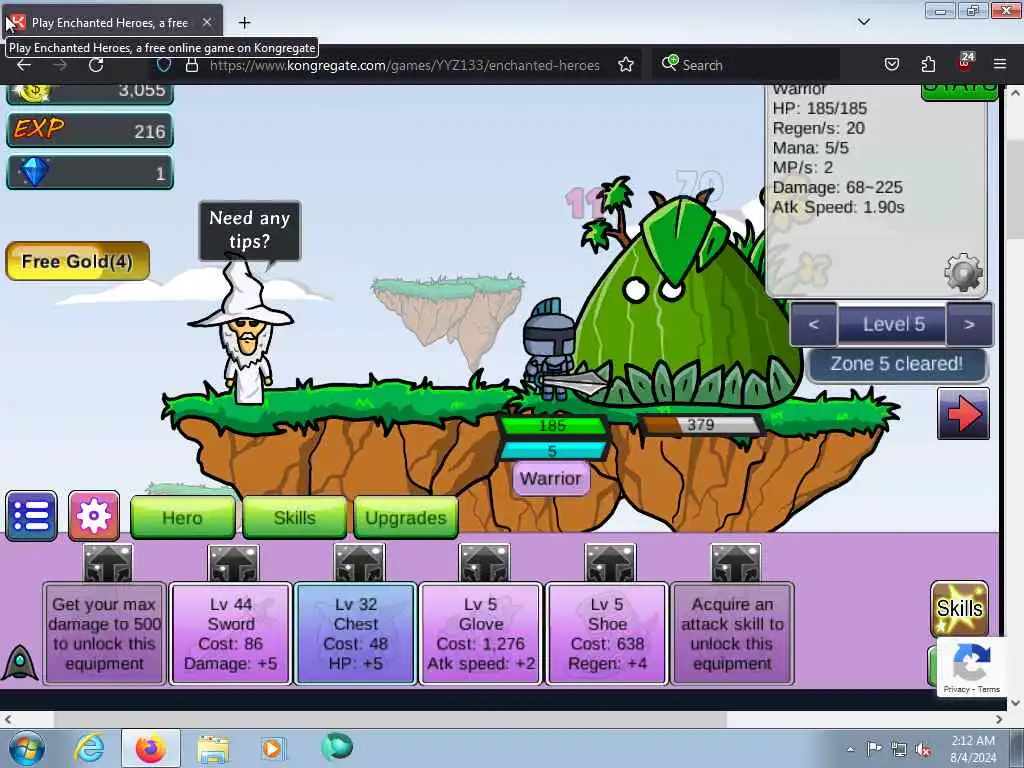
Task: Click arrow above attack skill locked card
Action: [x=736, y=563]
